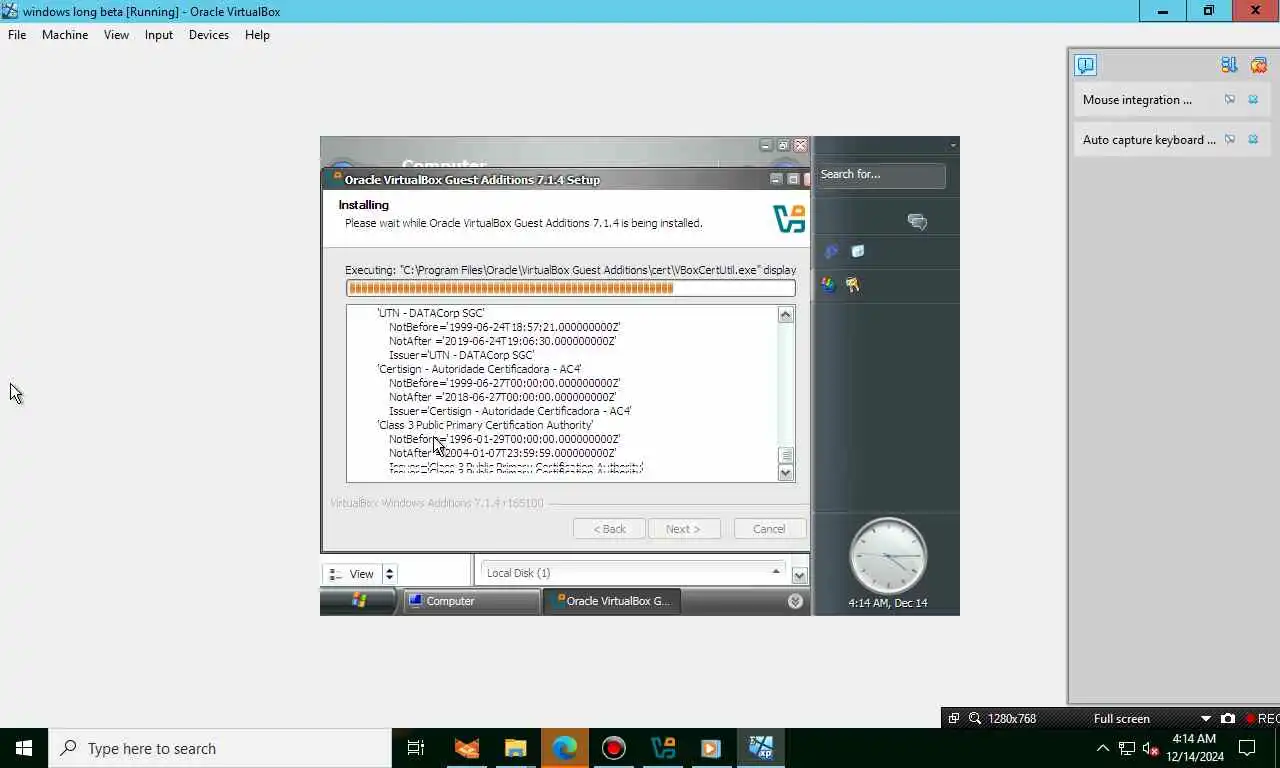Click the small box gadget icon in sidebar
The width and height of the screenshot is (1280, 768).
pos(857,251)
